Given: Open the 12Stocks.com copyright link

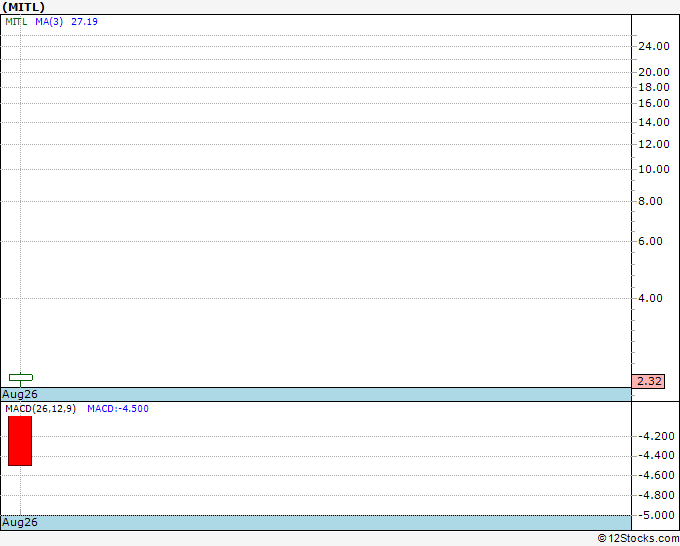Looking at the screenshot, I should (x=638, y=539).
